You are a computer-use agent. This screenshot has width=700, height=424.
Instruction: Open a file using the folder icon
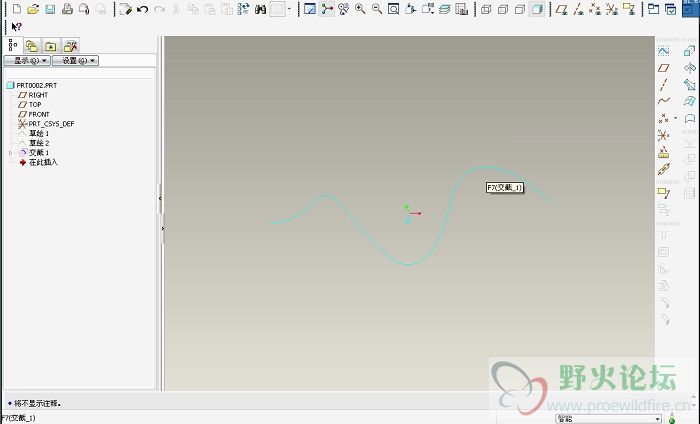[x=33, y=9]
